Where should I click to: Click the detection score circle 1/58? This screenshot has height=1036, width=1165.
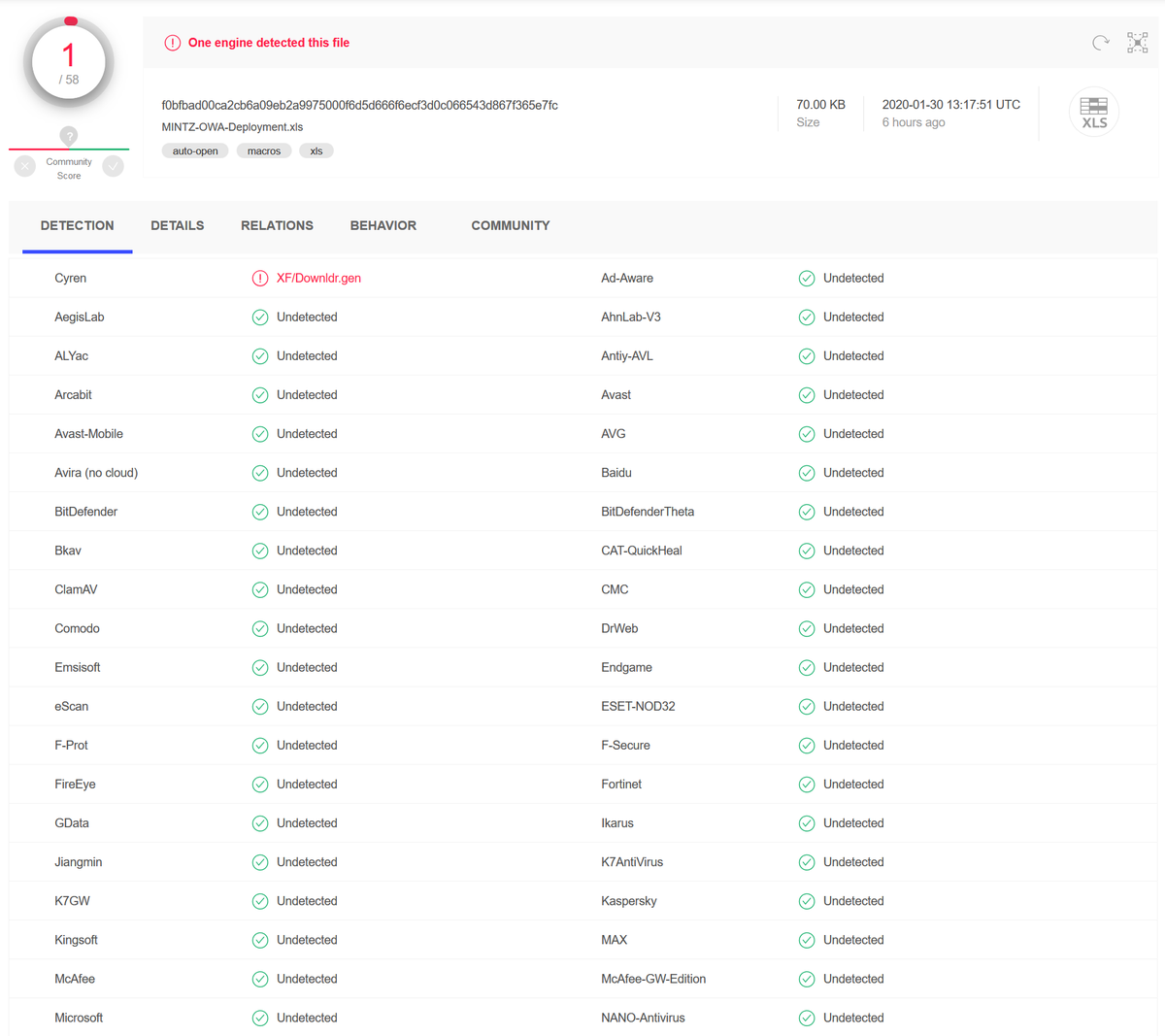[69, 63]
